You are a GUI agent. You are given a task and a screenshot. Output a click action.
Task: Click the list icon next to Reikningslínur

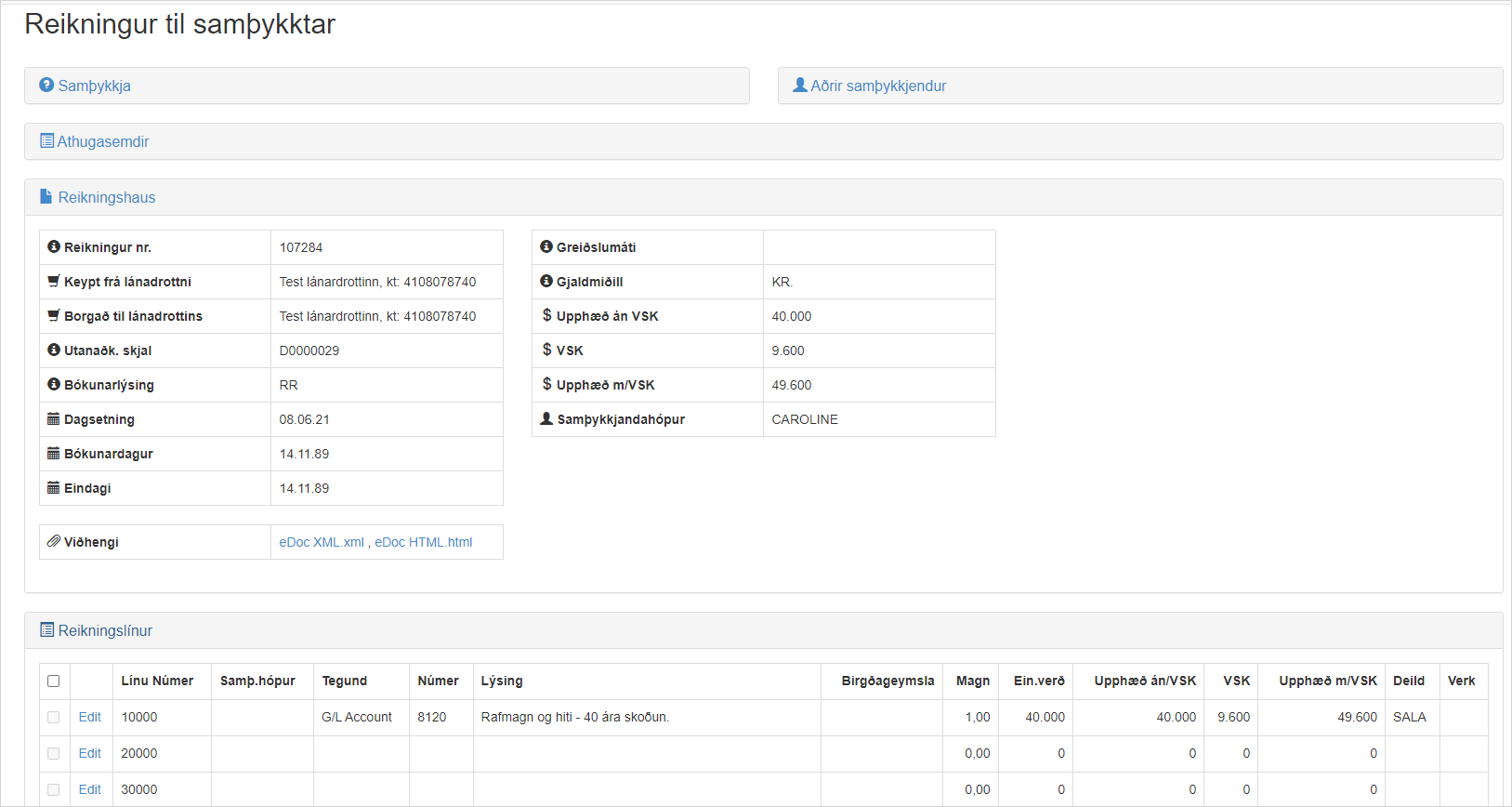(46, 629)
